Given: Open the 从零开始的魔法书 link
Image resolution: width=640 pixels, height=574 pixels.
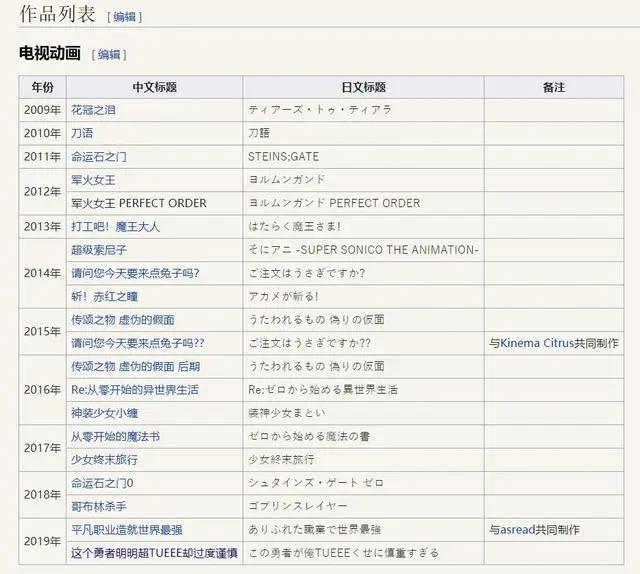Looking at the screenshot, I should 116,436.
